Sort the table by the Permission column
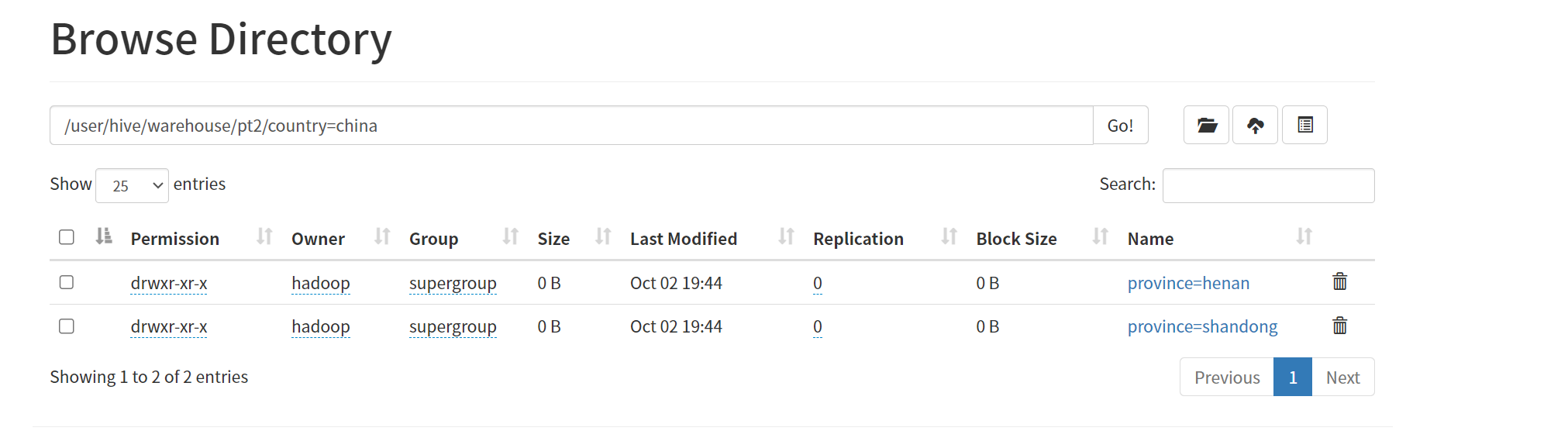The image size is (1568, 431). tap(174, 239)
